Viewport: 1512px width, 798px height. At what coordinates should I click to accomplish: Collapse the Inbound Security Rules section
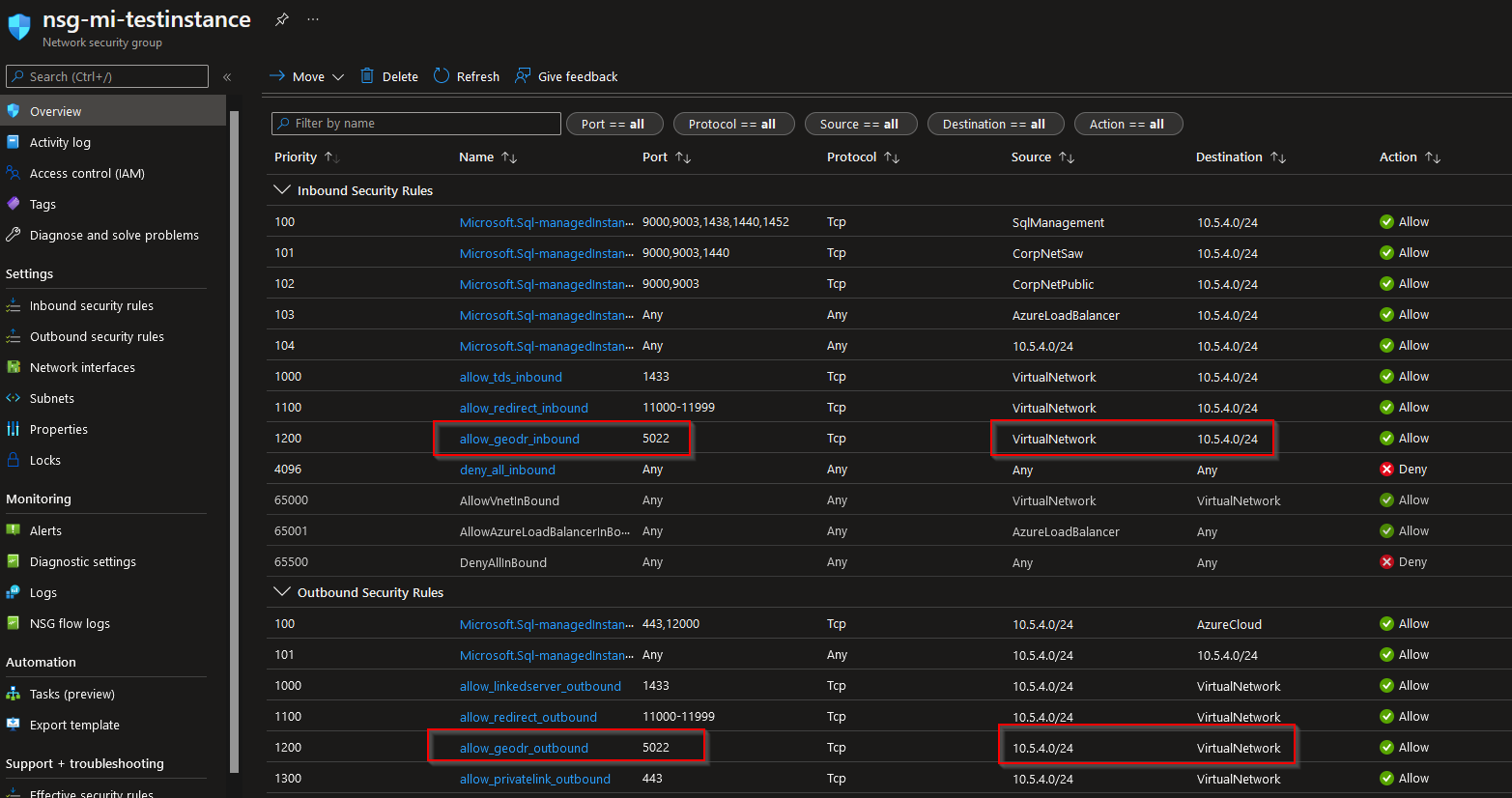(x=282, y=190)
